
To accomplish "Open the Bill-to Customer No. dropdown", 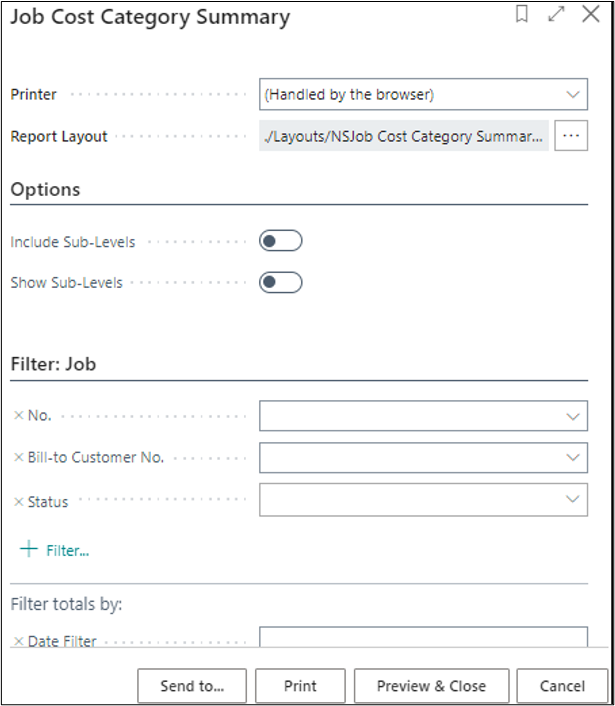I will 573,457.
